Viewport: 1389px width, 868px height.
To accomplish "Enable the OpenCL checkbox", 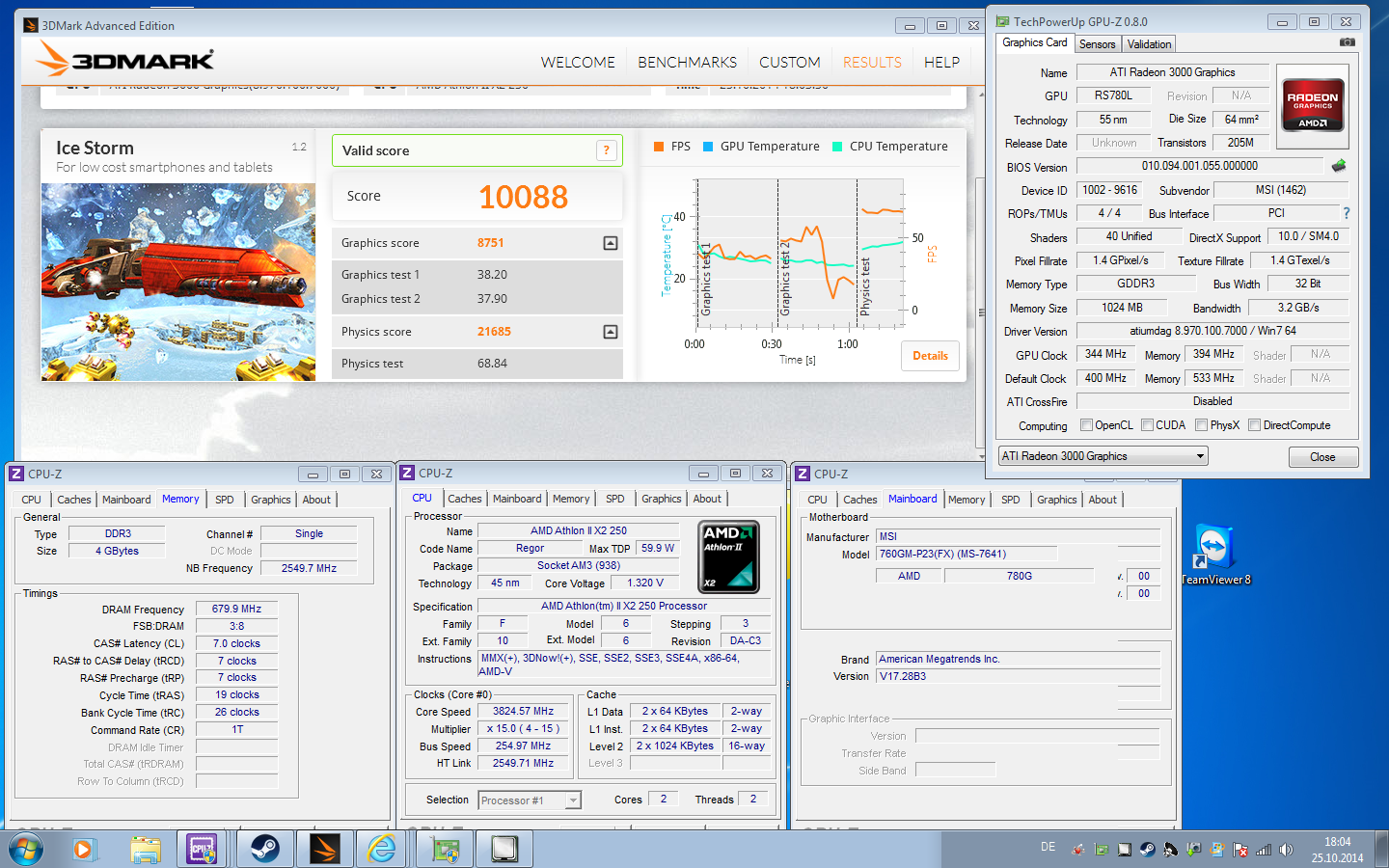I will 1086,424.
